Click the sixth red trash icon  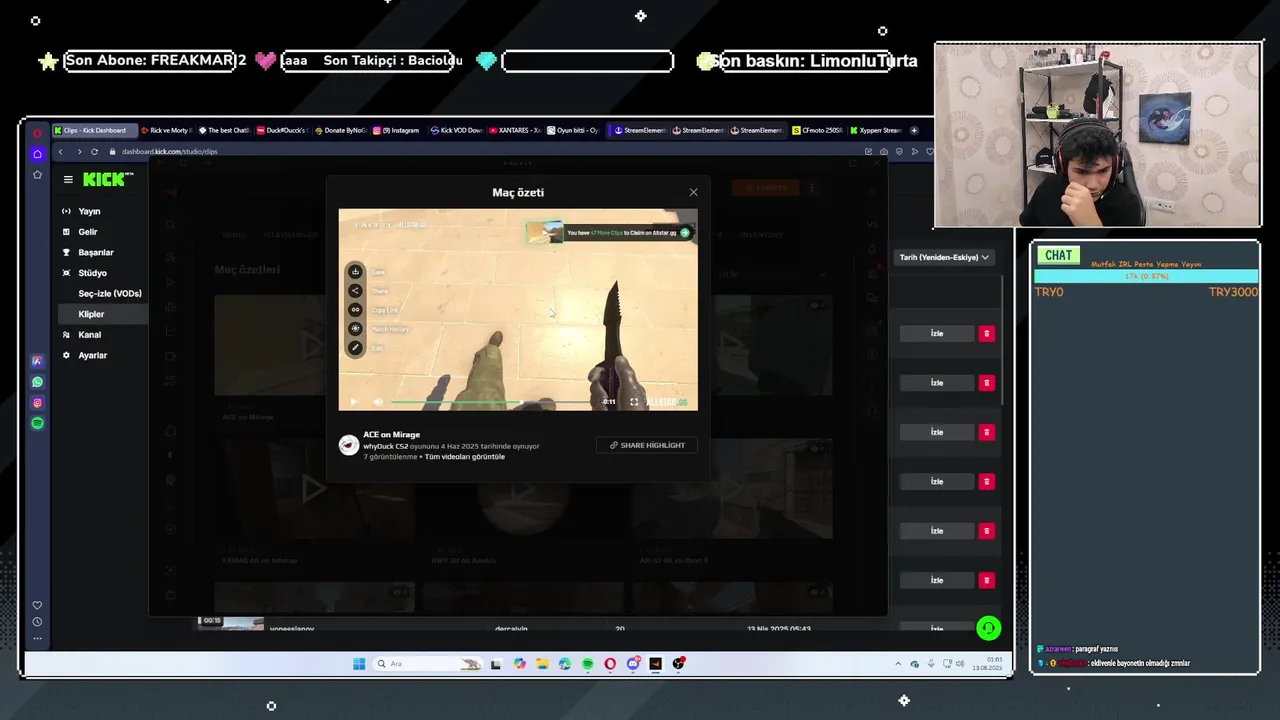pos(987,580)
